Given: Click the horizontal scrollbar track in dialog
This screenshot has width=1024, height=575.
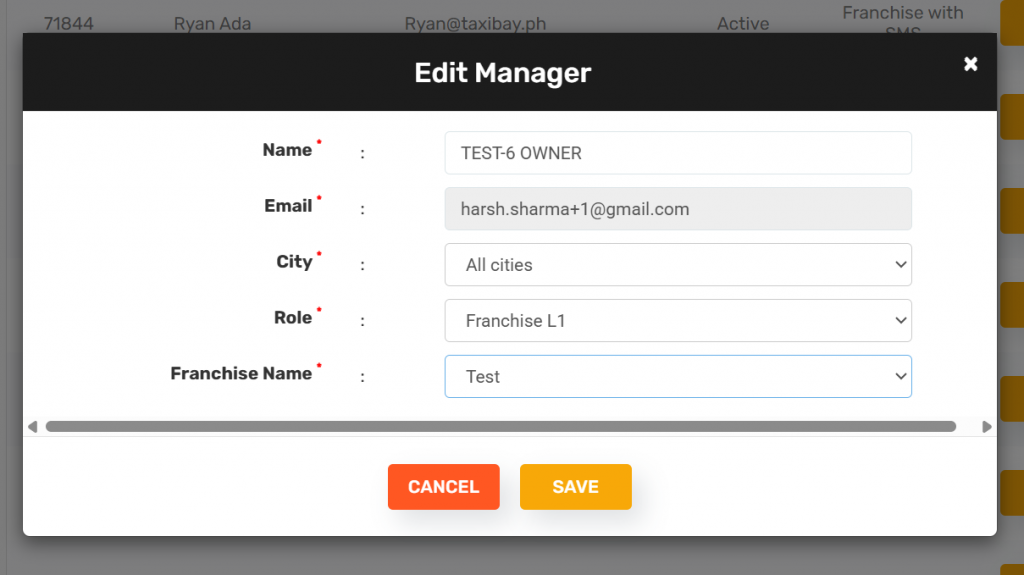Looking at the screenshot, I should coord(500,427).
